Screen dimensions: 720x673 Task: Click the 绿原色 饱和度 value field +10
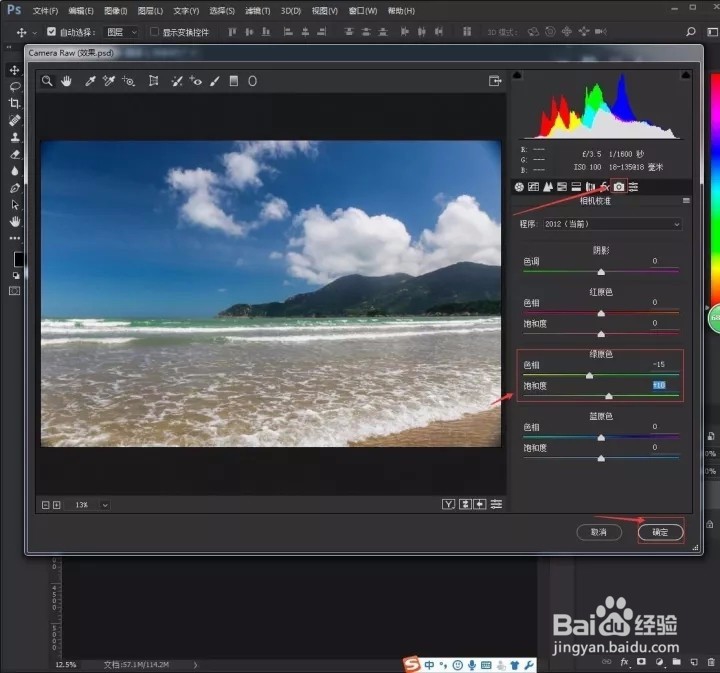[659, 385]
